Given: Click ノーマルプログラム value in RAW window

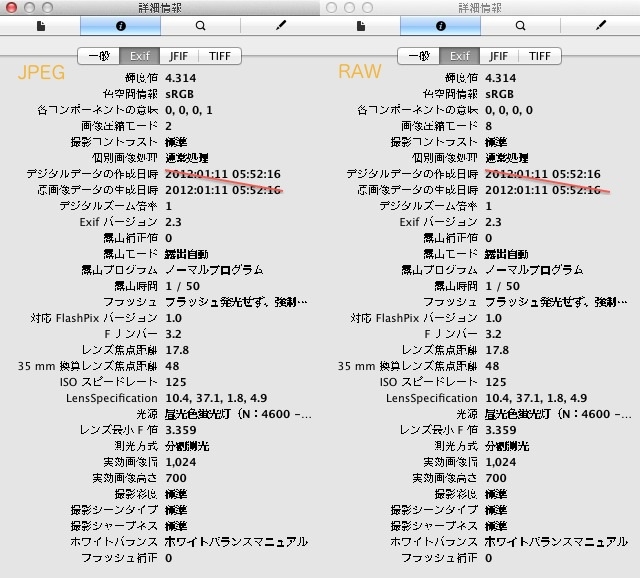Looking at the screenshot, I should (x=534, y=270).
